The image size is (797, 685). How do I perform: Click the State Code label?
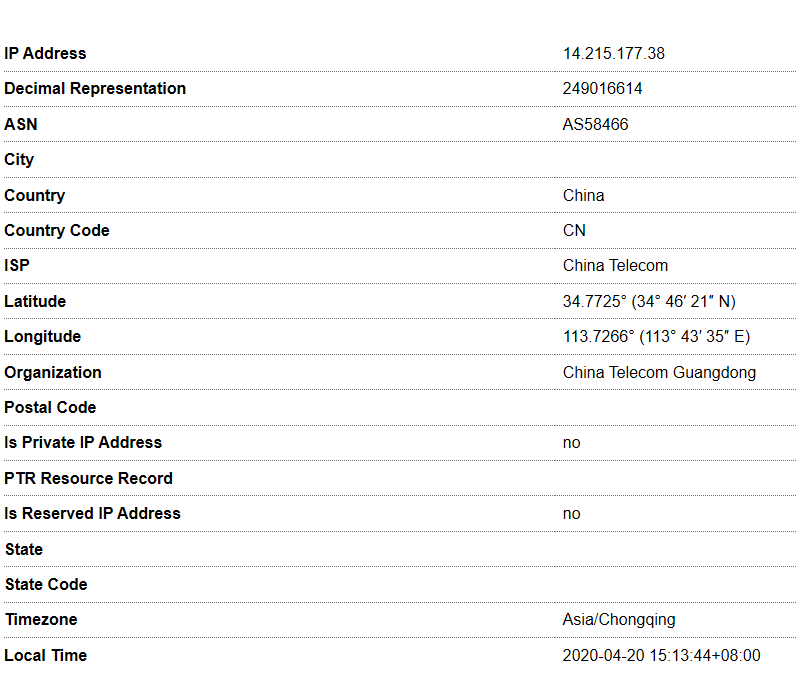tap(46, 584)
